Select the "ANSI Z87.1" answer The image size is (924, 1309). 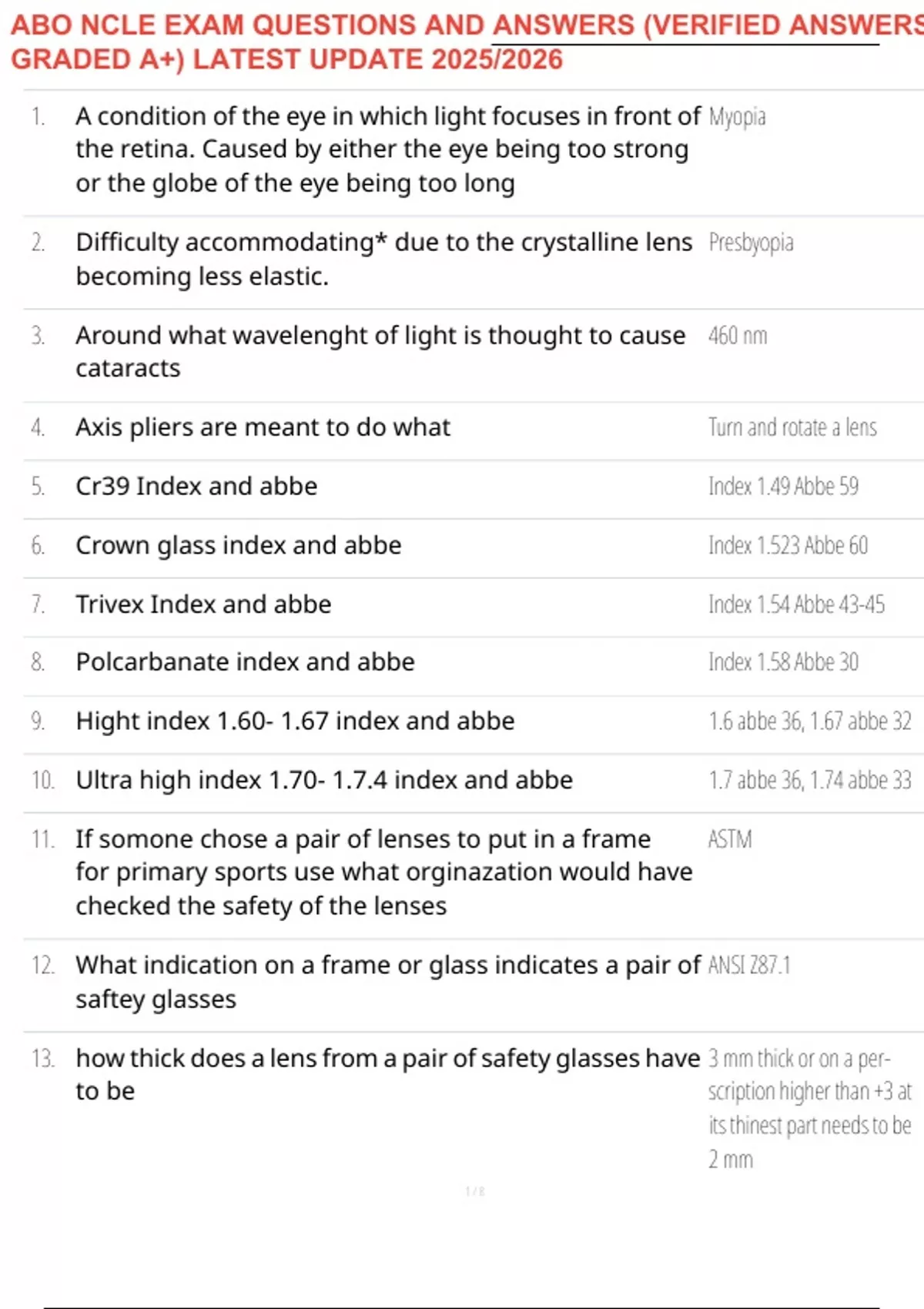point(749,966)
